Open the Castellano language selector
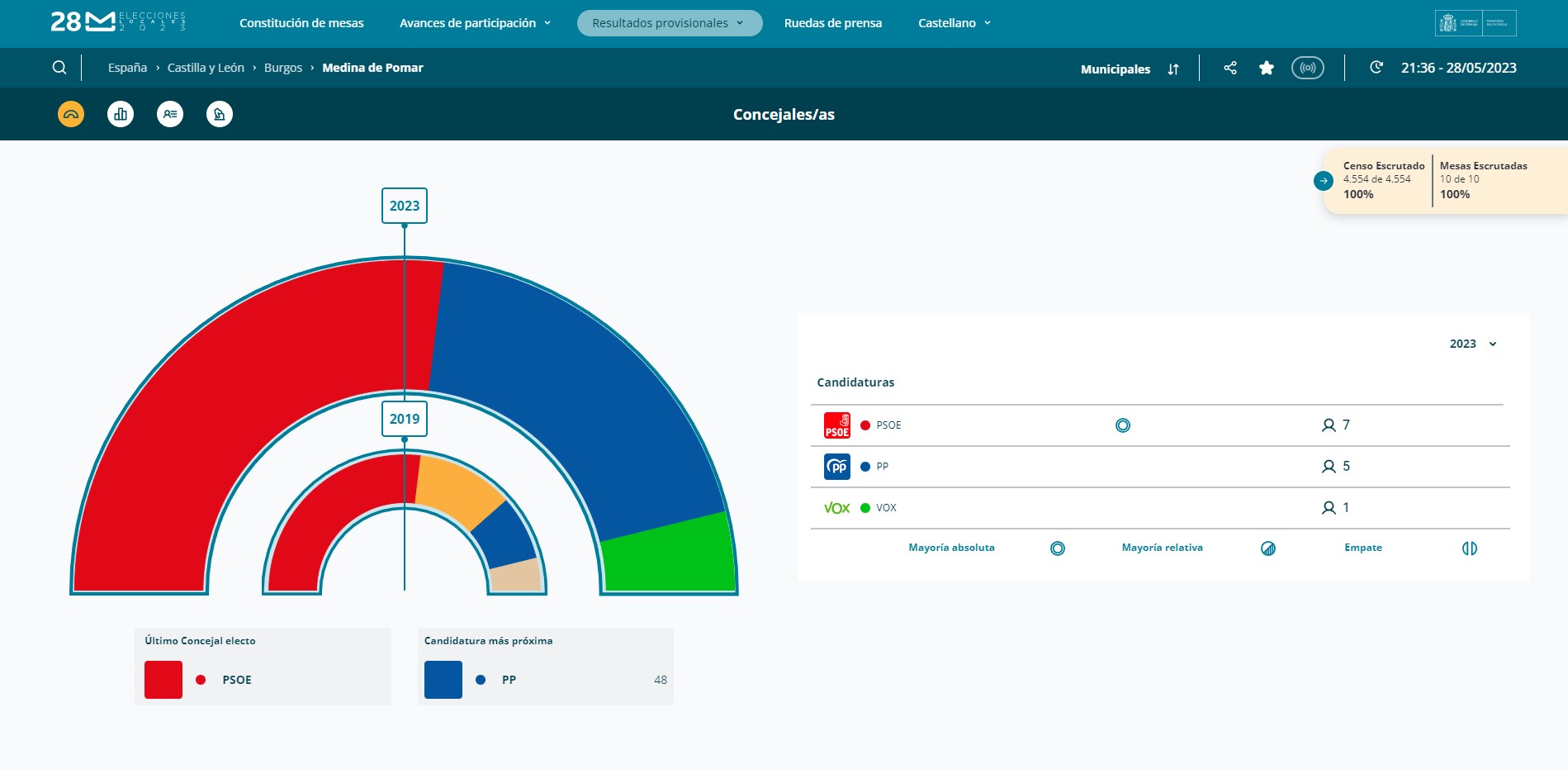This screenshot has width=1568, height=769. pyautogui.click(x=955, y=23)
